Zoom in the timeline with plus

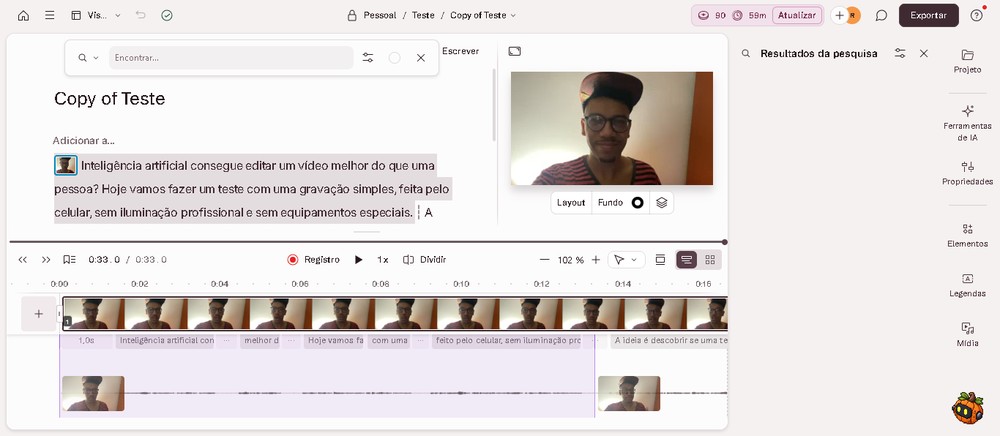coord(596,259)
